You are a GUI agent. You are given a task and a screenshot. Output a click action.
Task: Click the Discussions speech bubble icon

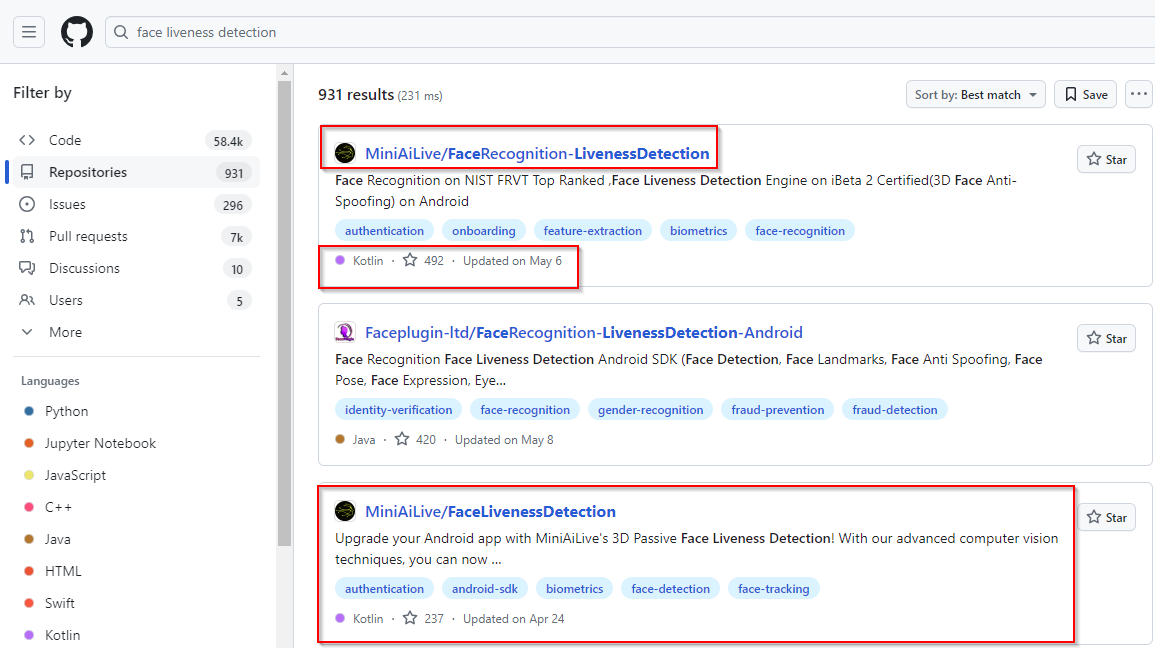[x=27, y=268]
